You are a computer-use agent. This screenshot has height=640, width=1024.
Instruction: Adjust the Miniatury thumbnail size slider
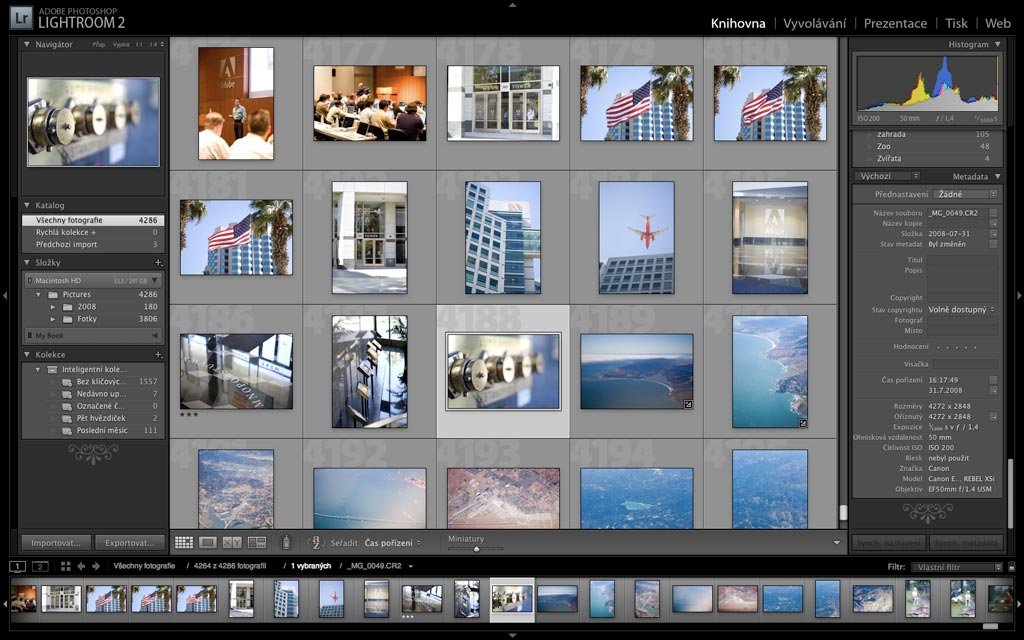(476, 548)
